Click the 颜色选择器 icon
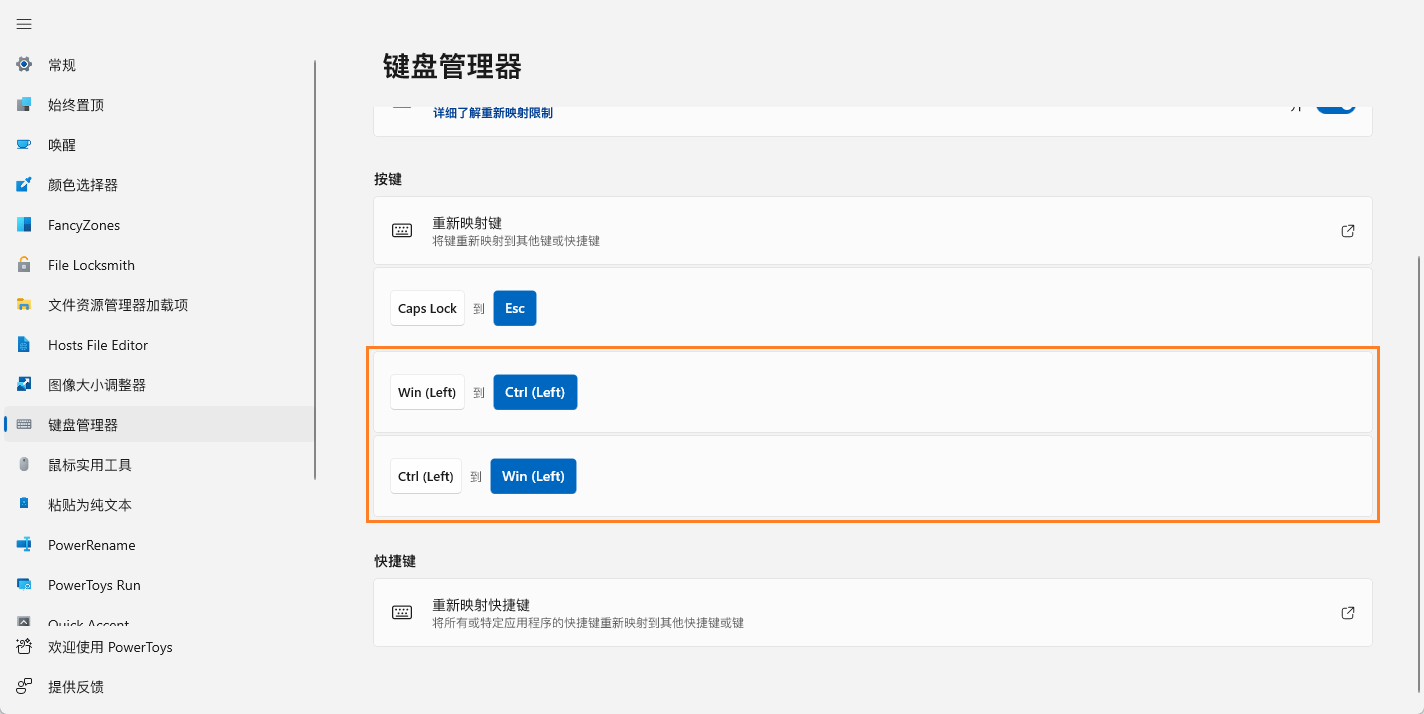The width and height of the screenshot is (1424, 714). 24,185
